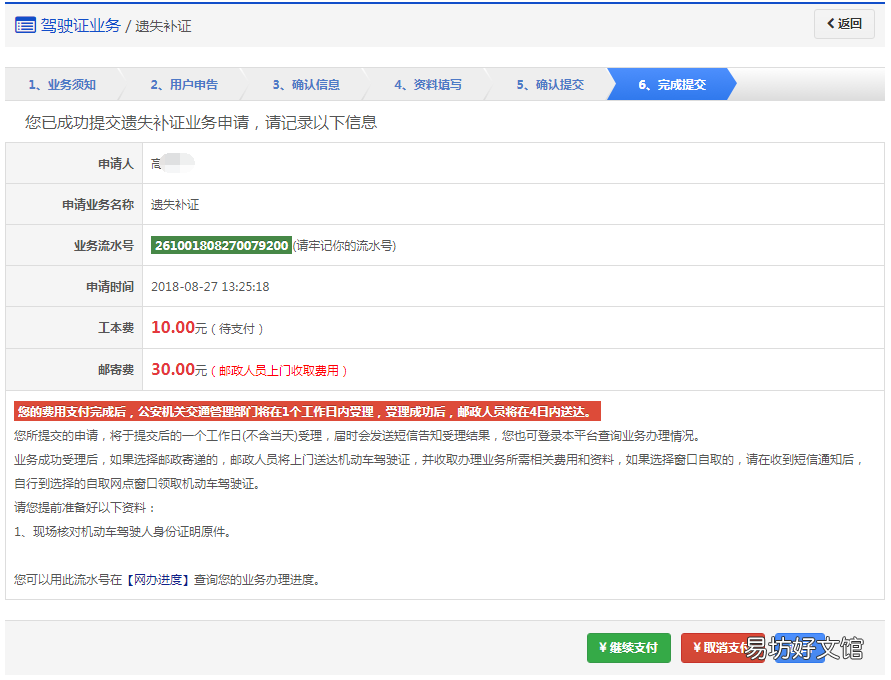Click the 30.00元 postage amount
891x680 pixels.
tap(179, 370)
